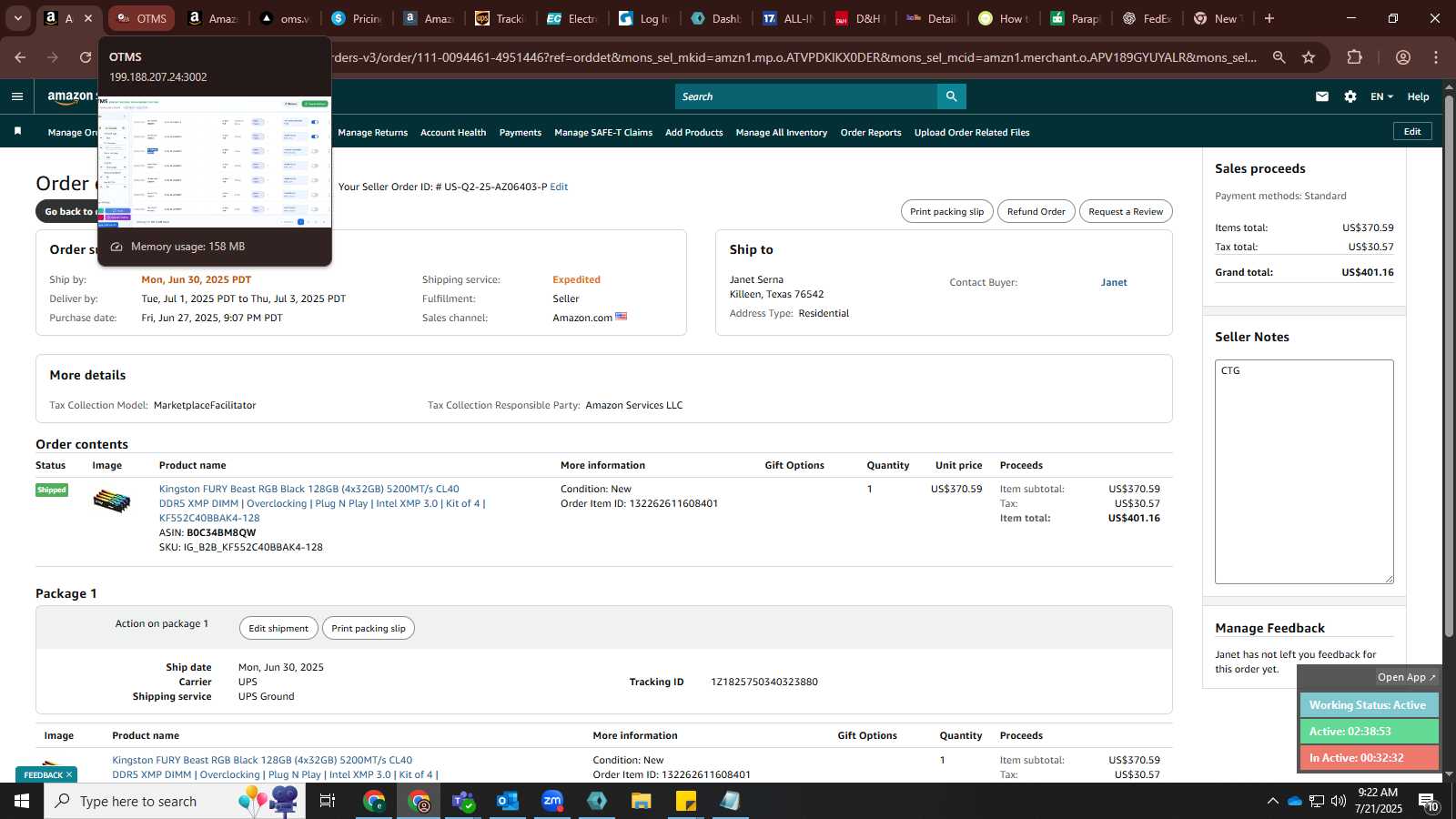Click the Edit button in the navigation bar
The width and height of the screenshot is (1456, 819).
click(1412, 131)
